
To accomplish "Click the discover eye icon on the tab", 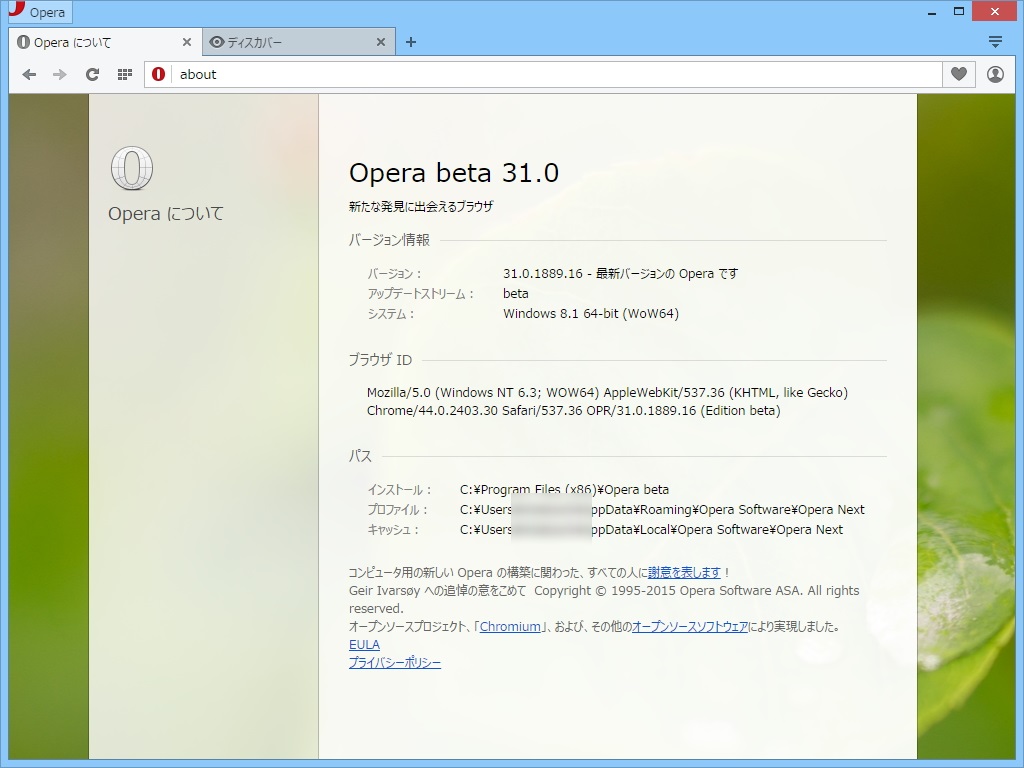I will tap(216, 41).
